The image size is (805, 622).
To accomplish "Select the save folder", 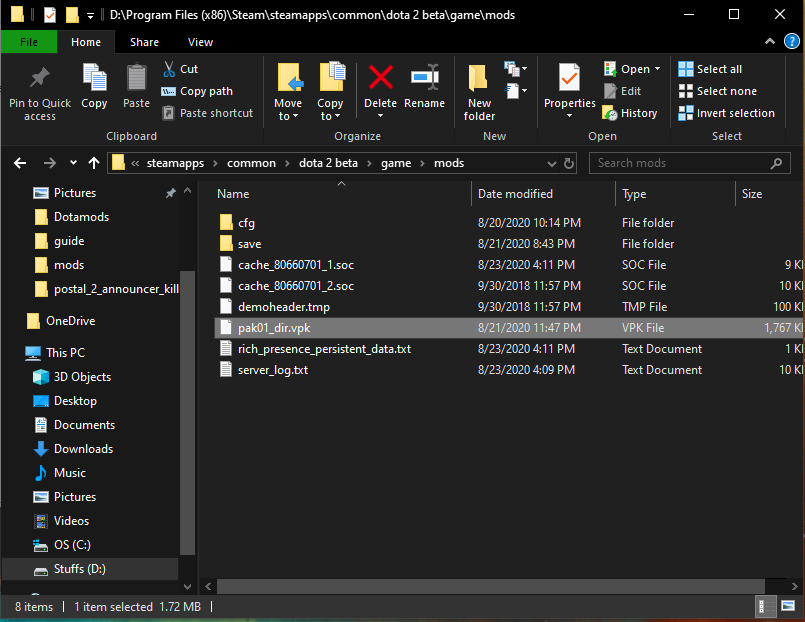I will (x=508, y=244).
